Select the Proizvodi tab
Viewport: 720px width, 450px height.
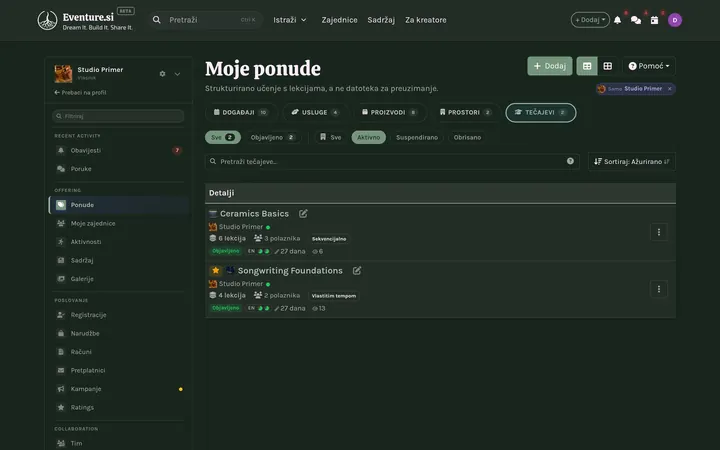(389, 112)
